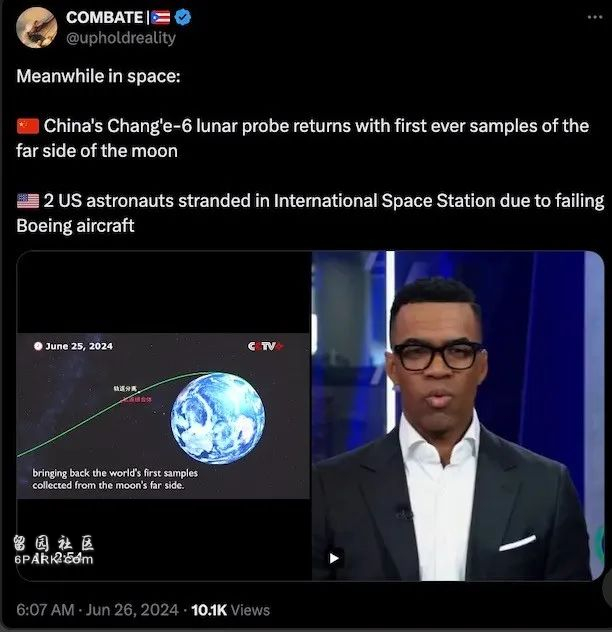Click the COMBATE display name
The width and height of the screenshot is (612, 632).
coord(104,17)
